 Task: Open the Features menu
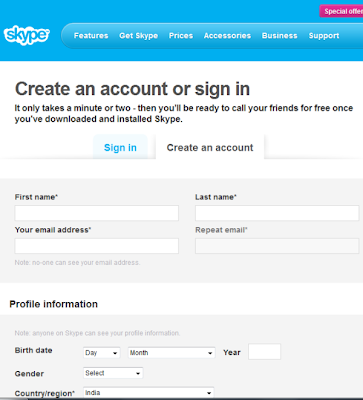tap(91, 36)
